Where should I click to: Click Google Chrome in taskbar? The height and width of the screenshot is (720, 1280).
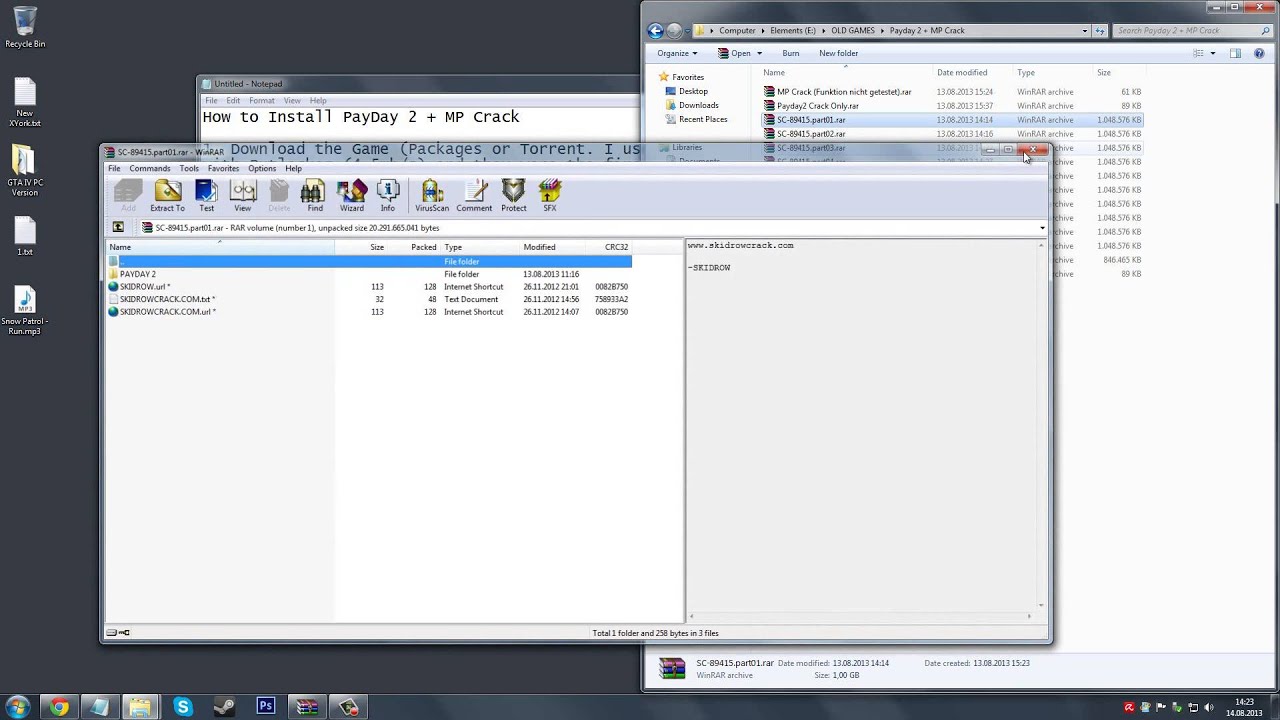coord(59,707)
